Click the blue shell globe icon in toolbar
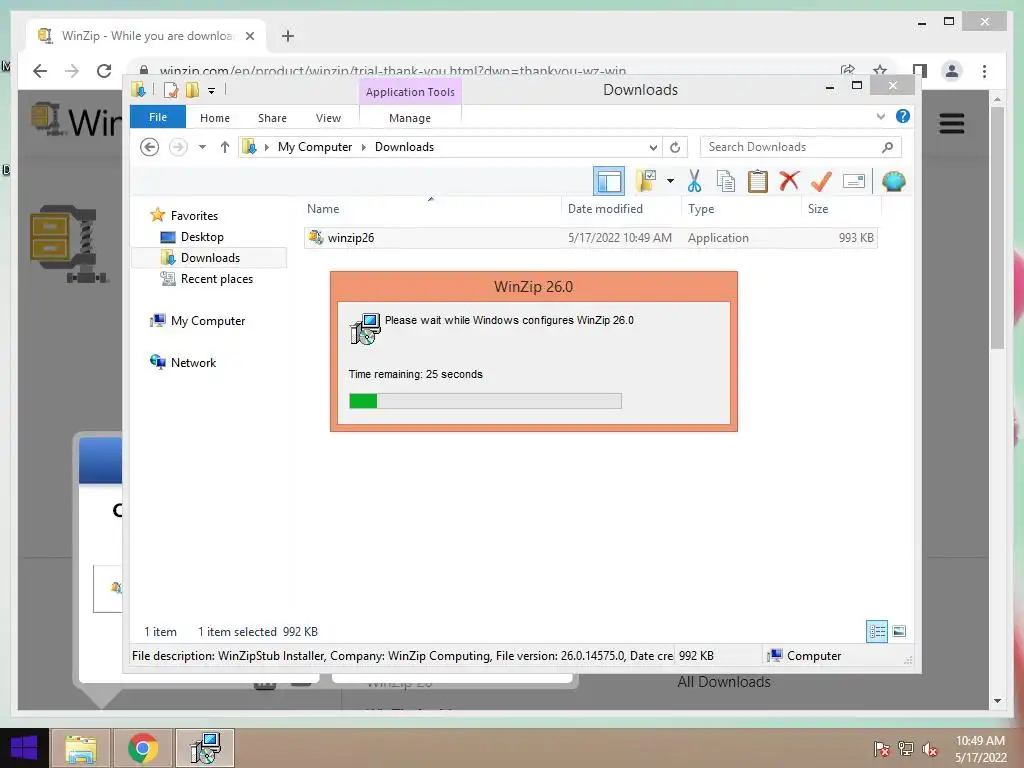 click(x=893, y=181)
